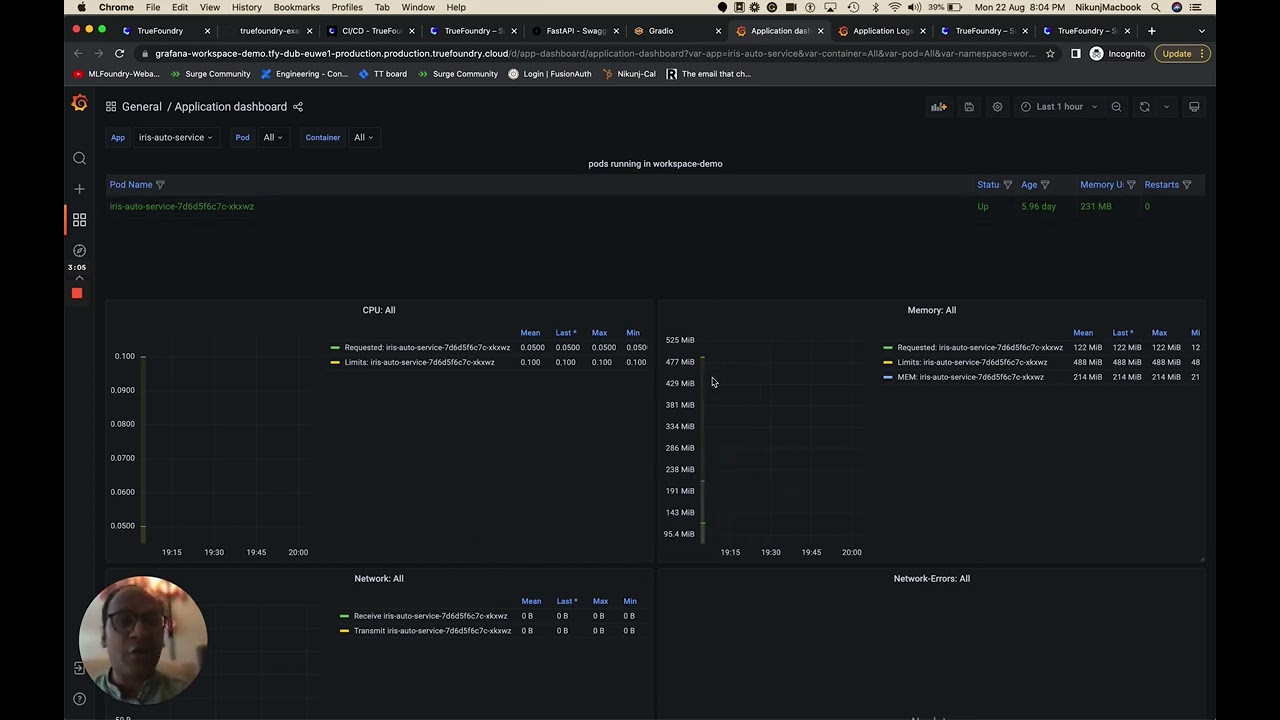This screenshot has height=720, width=1280.
Task: Add a panel with the add-panel icon
Action: [x=938, y=107]
